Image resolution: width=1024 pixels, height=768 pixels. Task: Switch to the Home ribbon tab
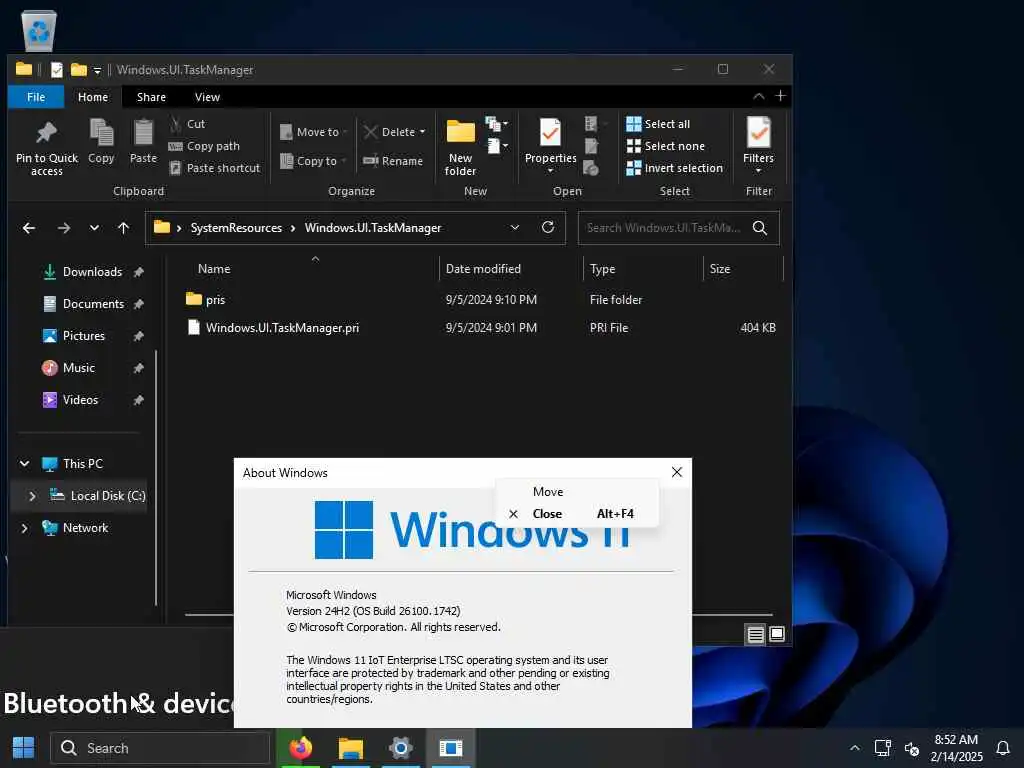point(93,97)
